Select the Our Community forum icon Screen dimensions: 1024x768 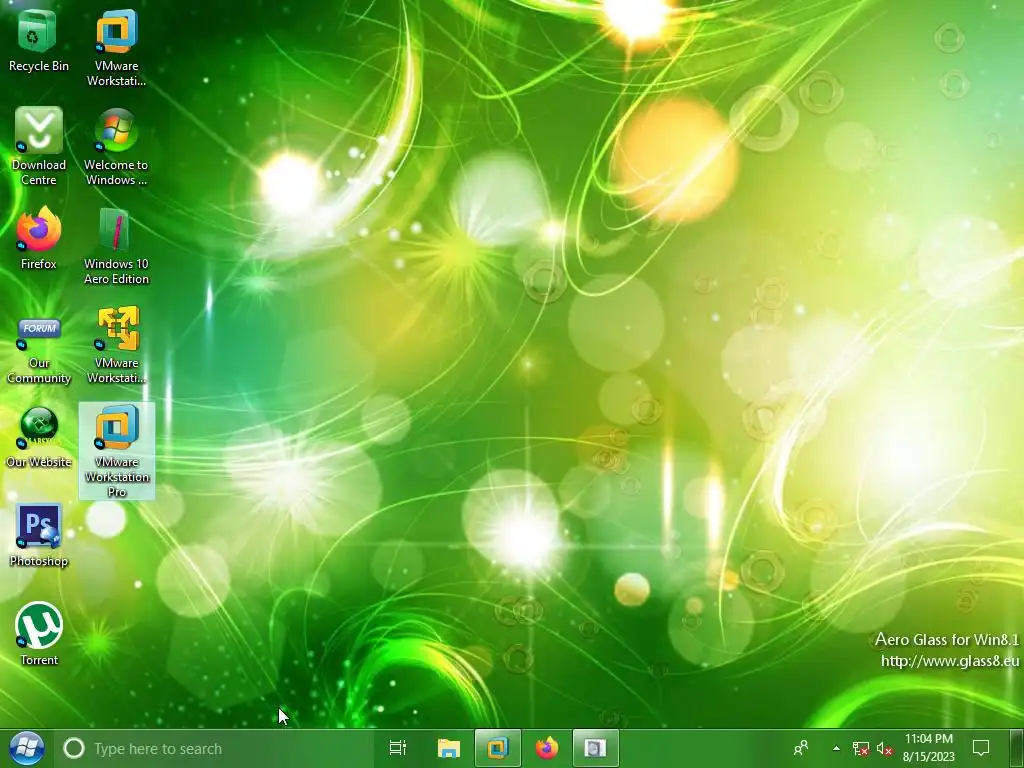39,351
